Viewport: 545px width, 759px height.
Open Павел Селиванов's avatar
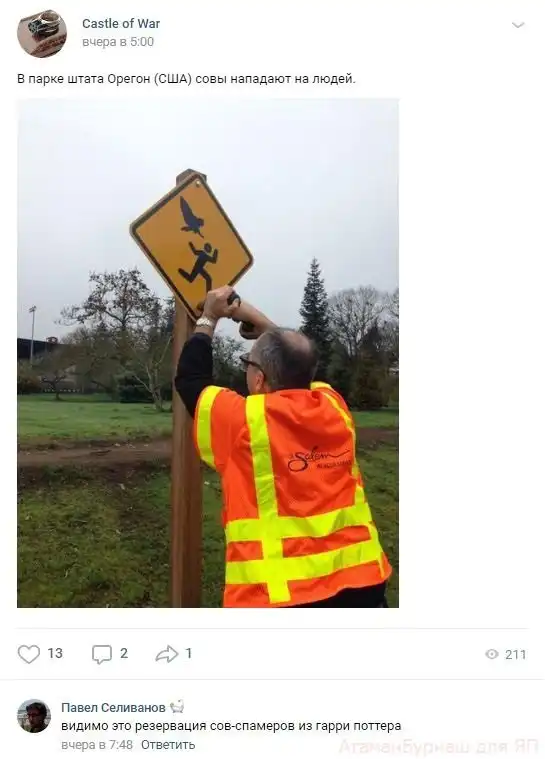[34, 716]
